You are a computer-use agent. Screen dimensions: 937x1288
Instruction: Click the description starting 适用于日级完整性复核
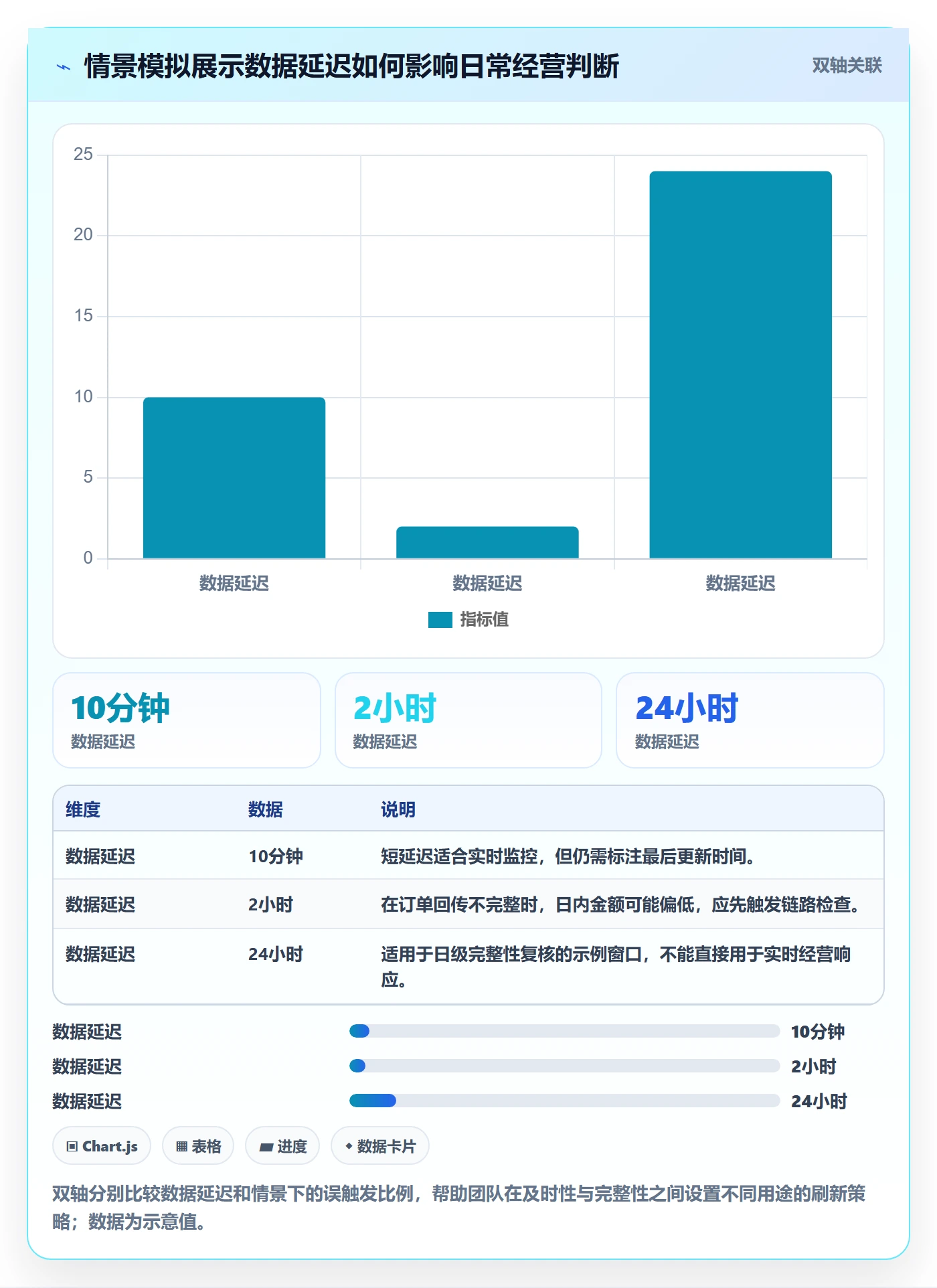(616, 967)
